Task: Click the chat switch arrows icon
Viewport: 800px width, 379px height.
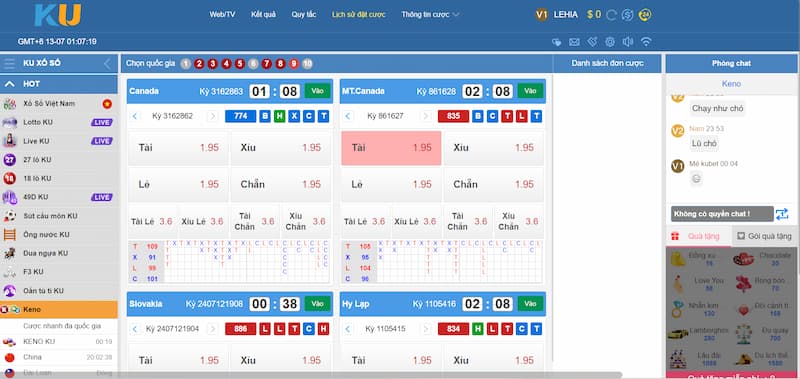Action: 782,214
